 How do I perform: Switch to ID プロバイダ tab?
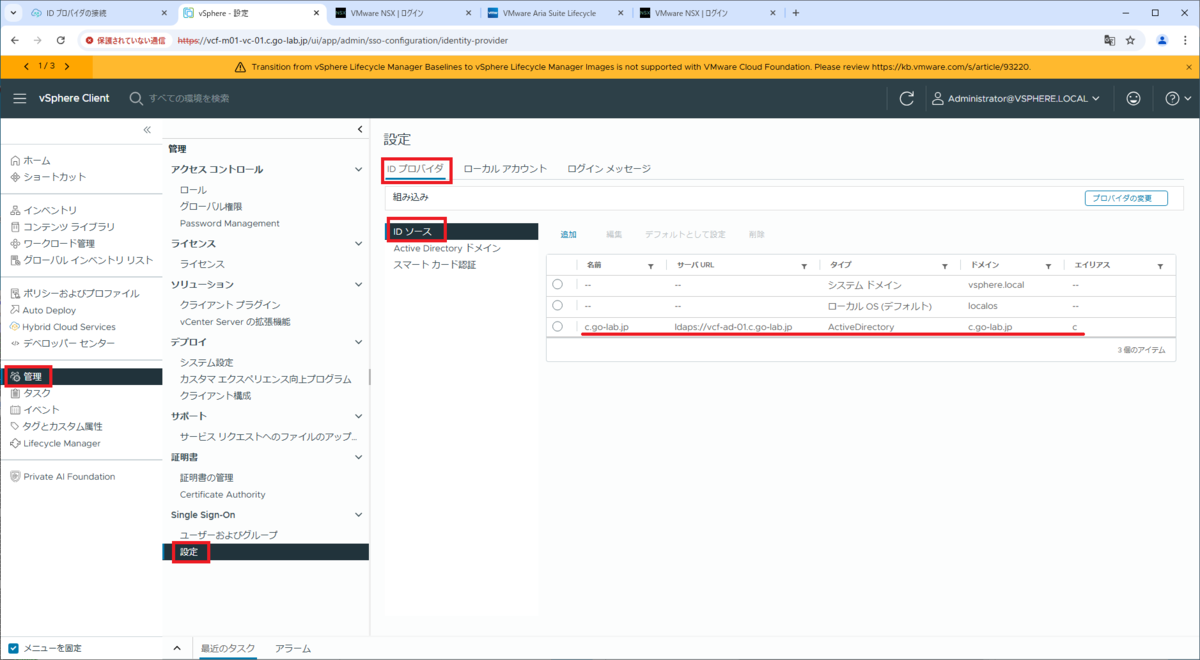(415, 169)
